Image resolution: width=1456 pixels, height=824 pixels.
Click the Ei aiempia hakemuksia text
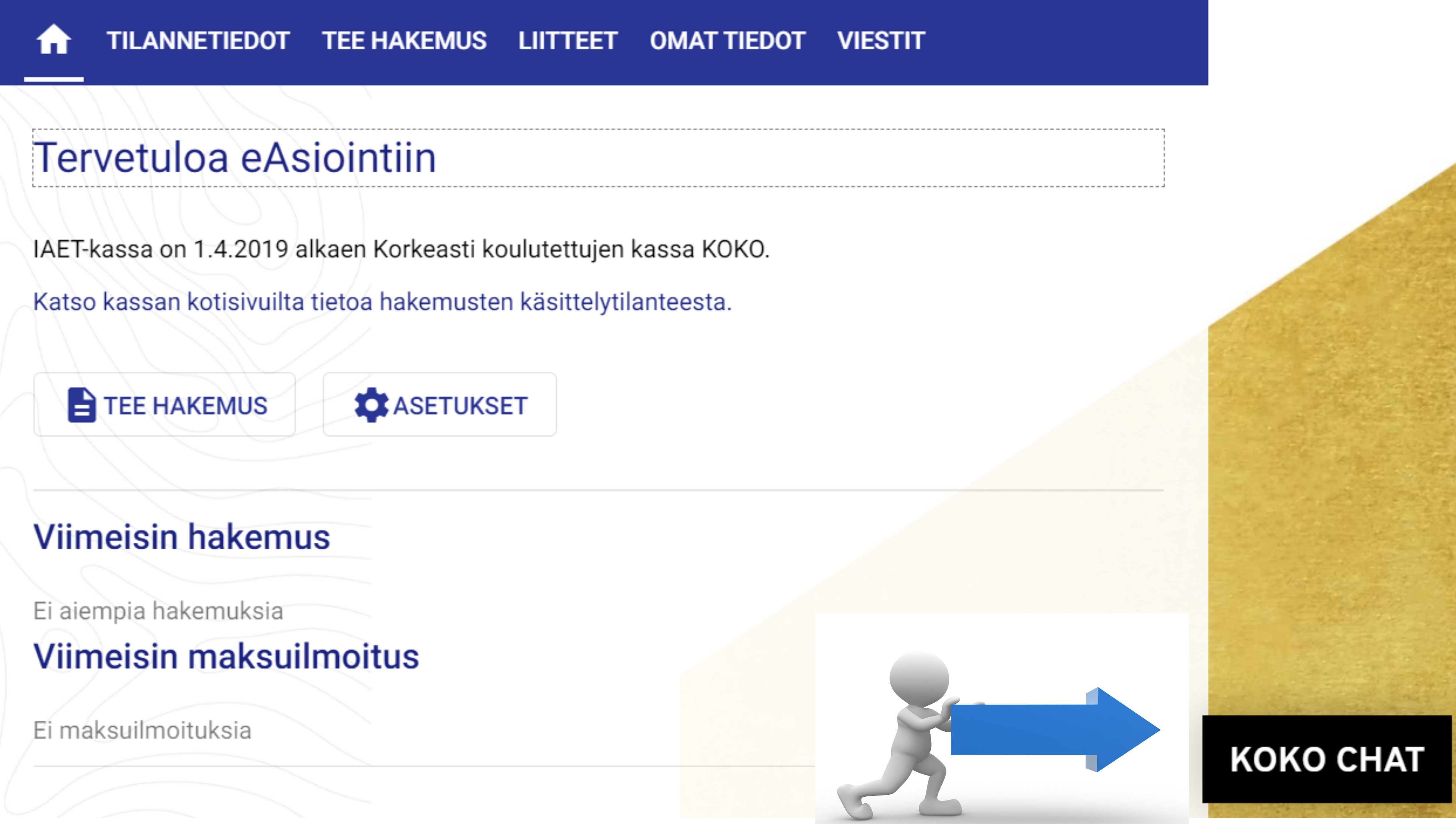click(x=158, y=611)
